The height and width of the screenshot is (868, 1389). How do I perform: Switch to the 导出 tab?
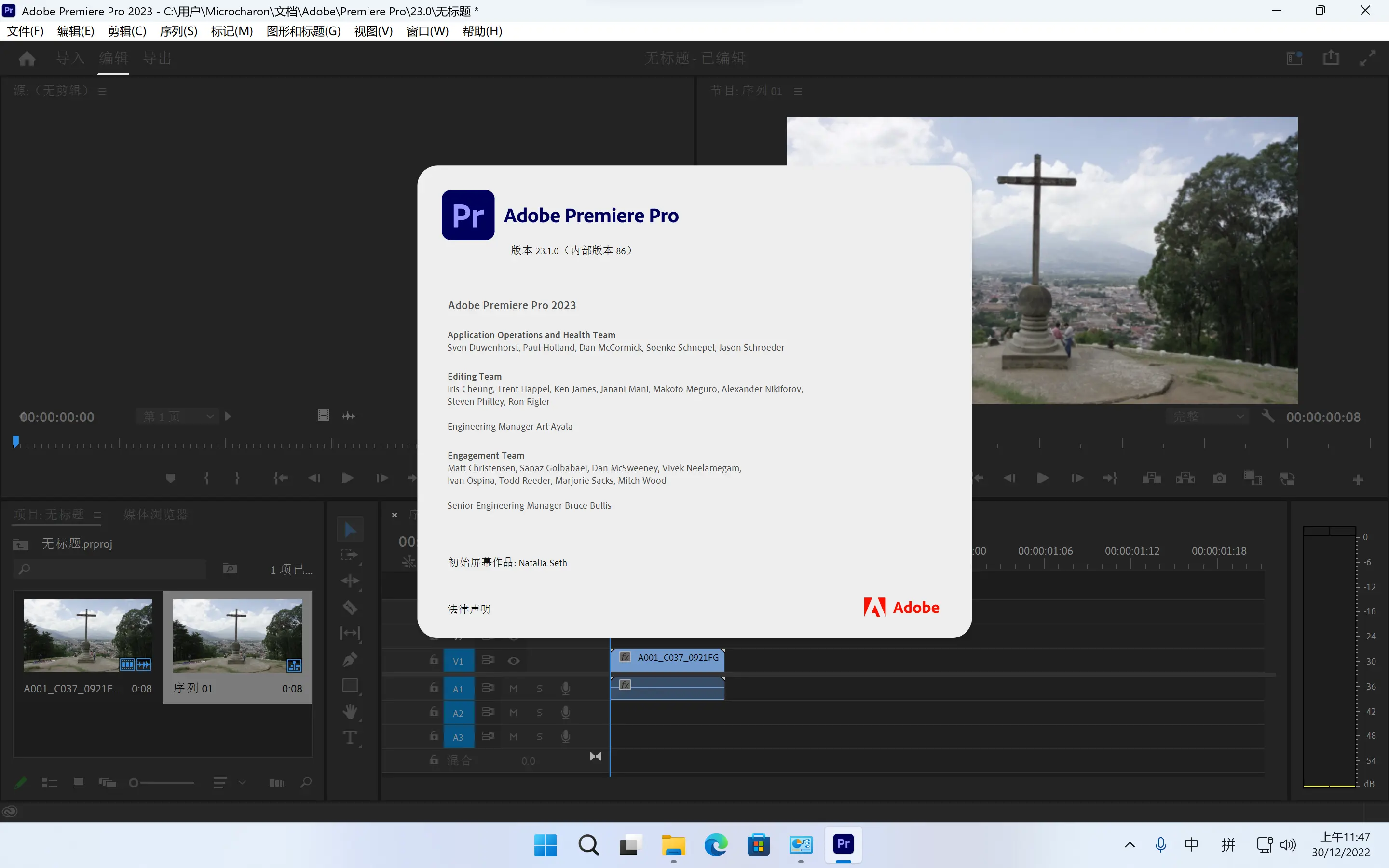[x=157, y=58]
